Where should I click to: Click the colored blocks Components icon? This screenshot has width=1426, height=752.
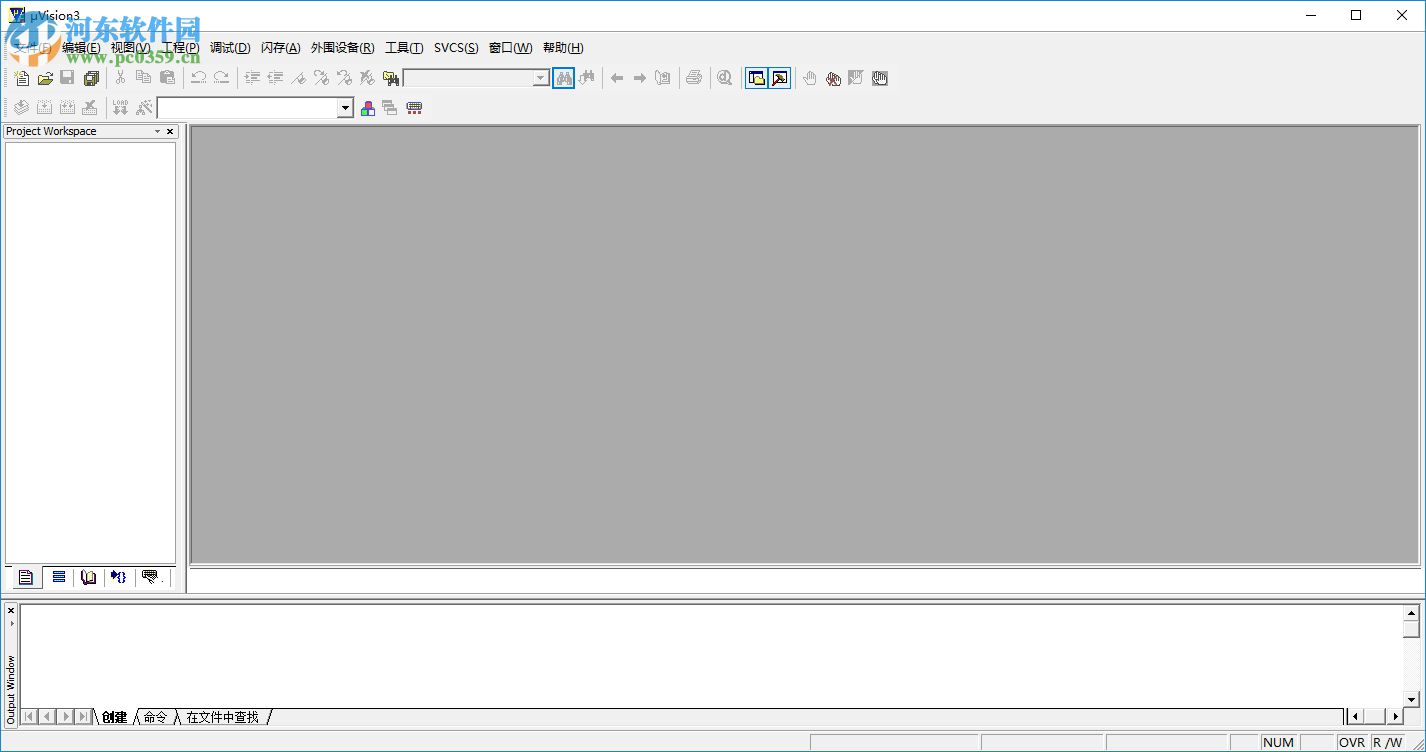click(x=368, y=108)
